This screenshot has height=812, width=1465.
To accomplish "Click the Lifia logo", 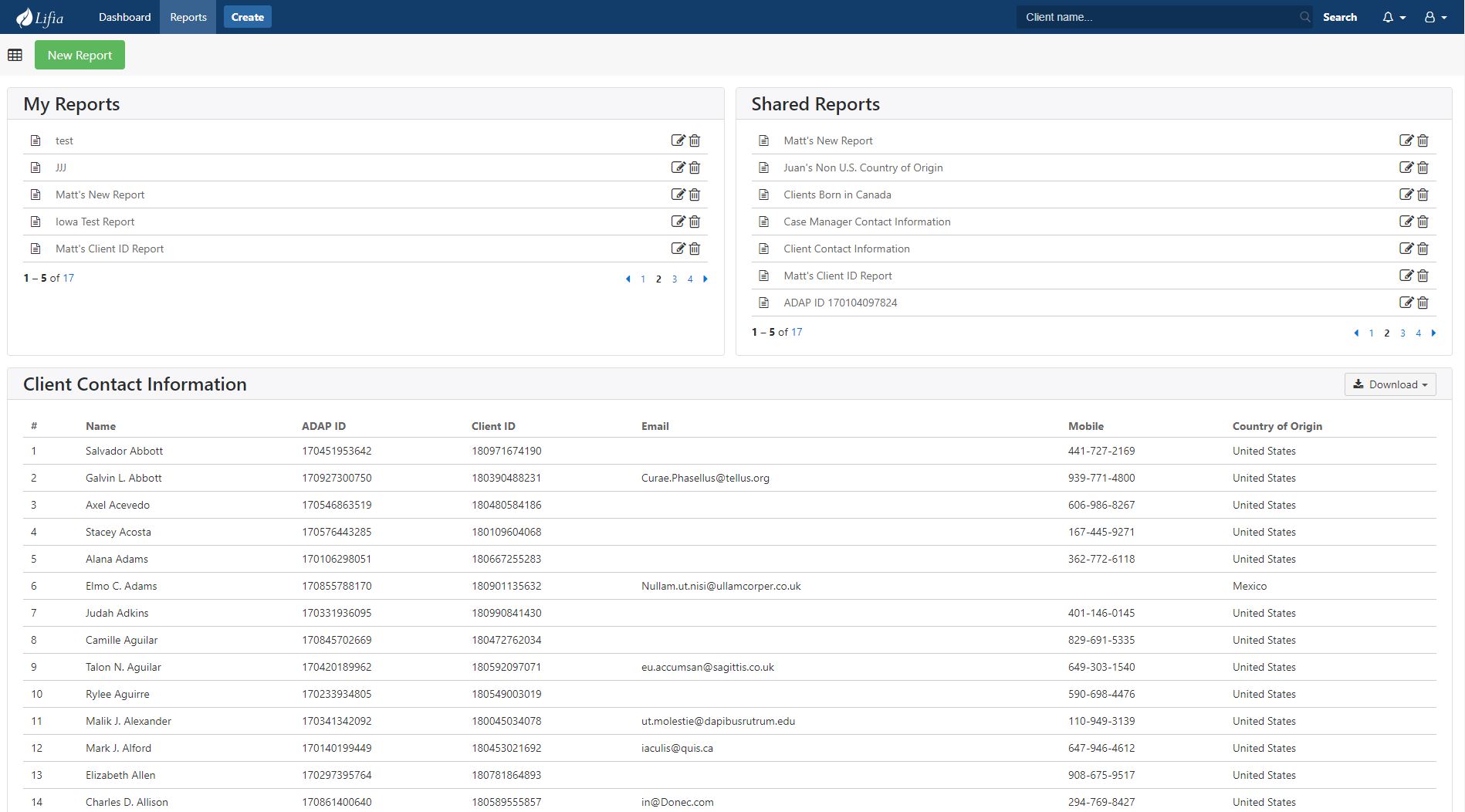I will click(x=40, y=17).
